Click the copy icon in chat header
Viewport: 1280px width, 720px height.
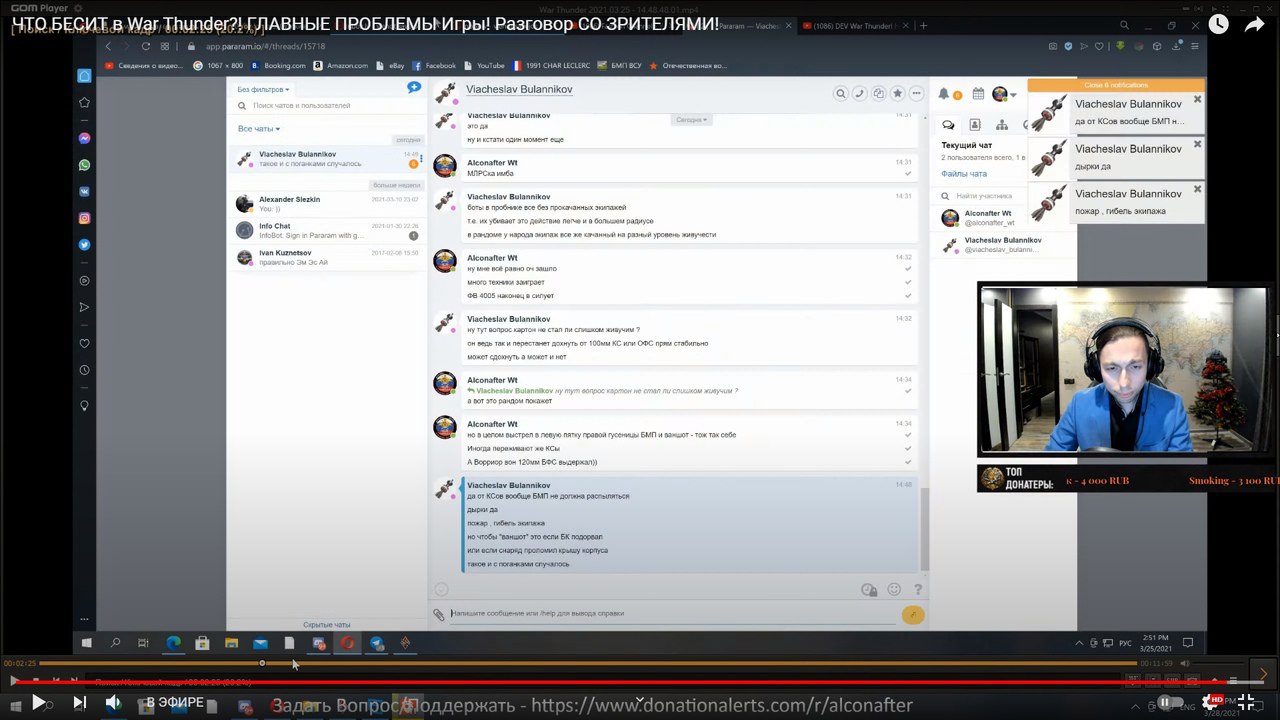click(878, 93)
